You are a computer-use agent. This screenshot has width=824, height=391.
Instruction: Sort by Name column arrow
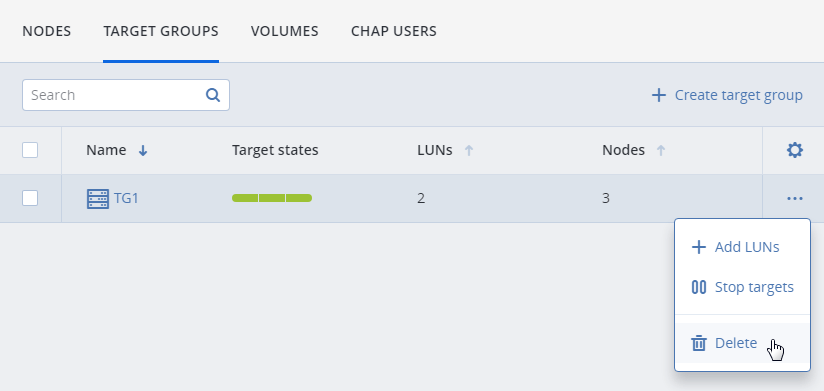142,151
